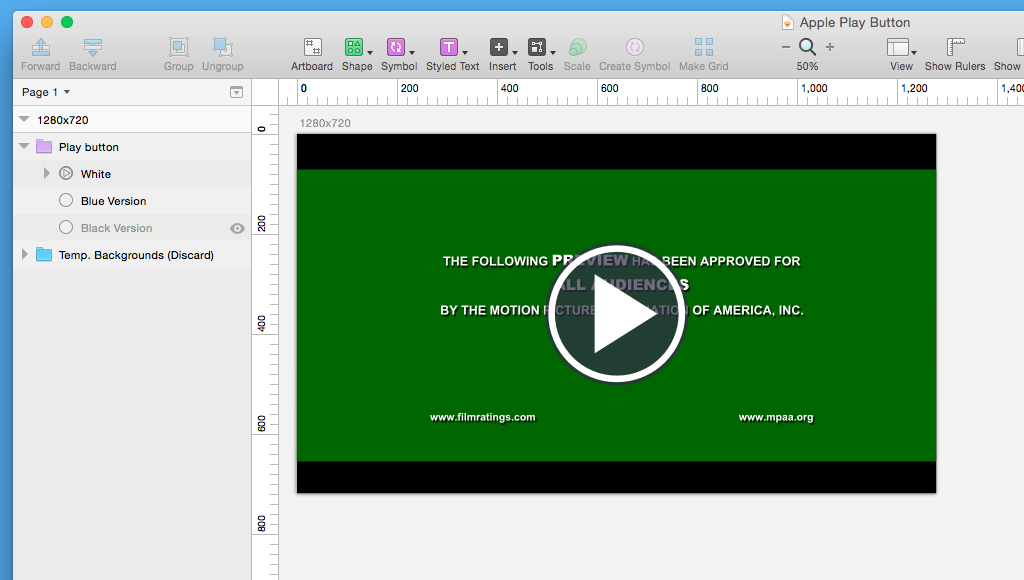Click the Make Grid icon
The width and height of the screenshot is (1024, 580).
(x=703, y=47)
